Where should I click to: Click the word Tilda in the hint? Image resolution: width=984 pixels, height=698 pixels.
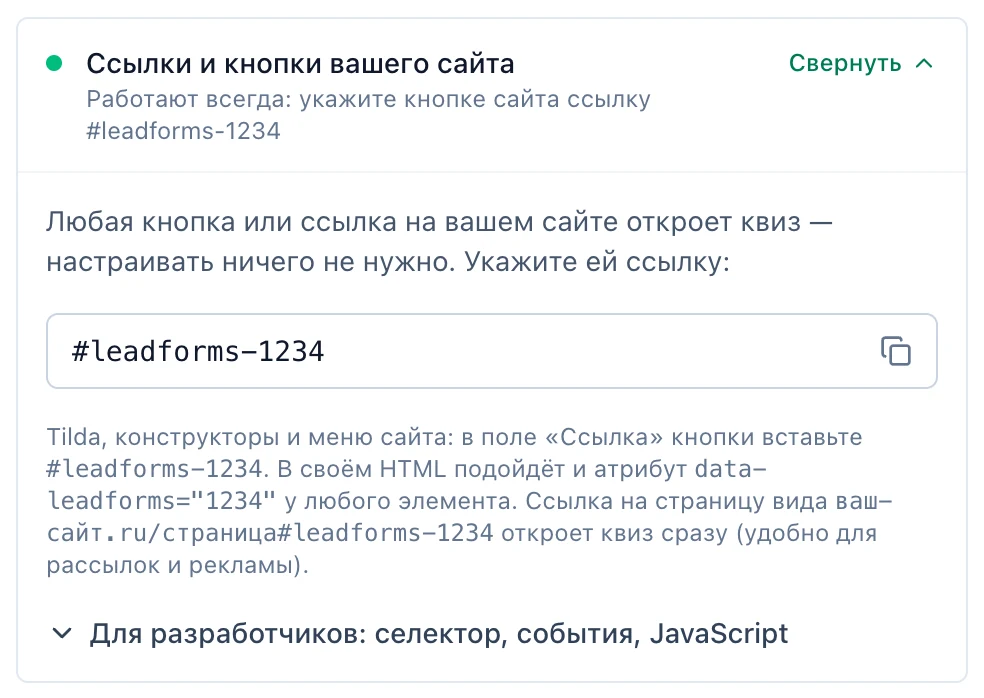coord(73,437)
